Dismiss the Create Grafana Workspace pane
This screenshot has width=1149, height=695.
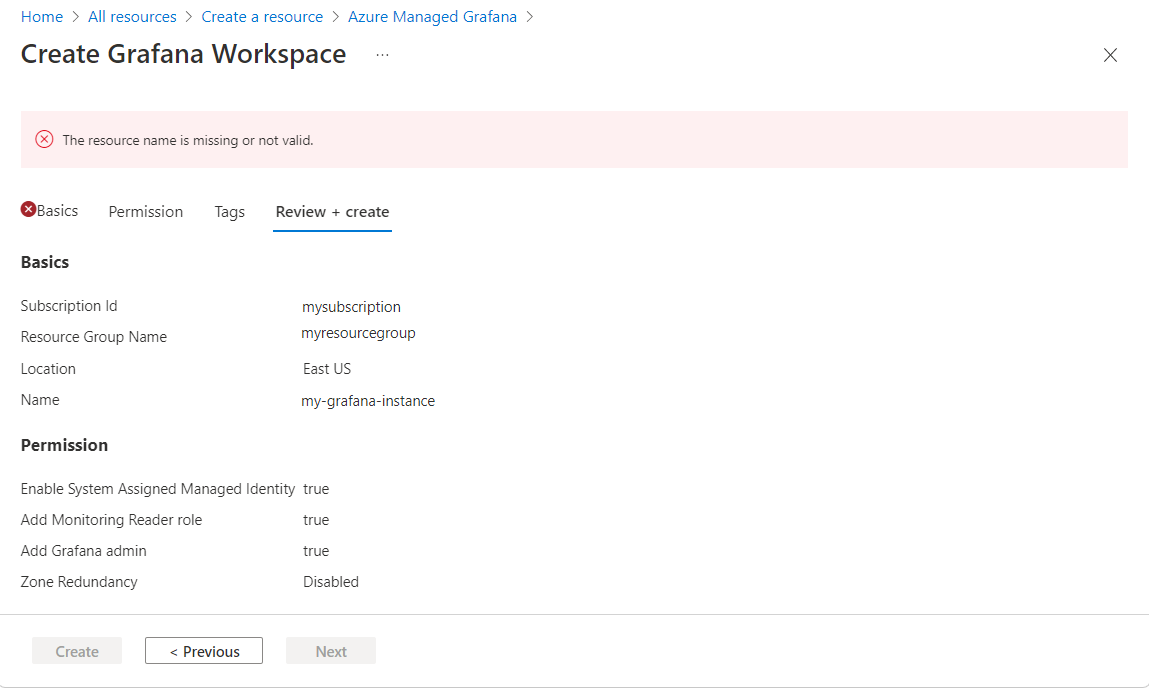click(1110, 55)
